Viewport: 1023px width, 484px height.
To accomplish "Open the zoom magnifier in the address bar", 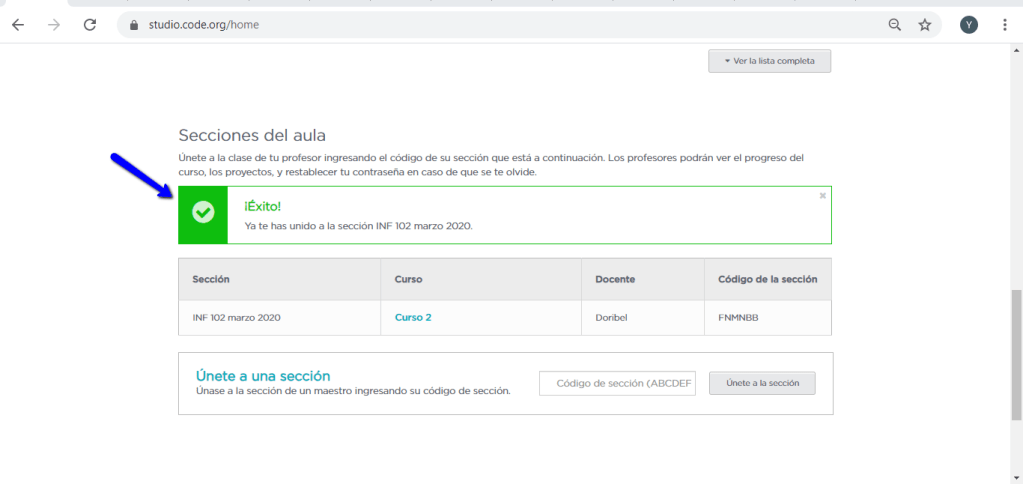I will click(895, 25).
